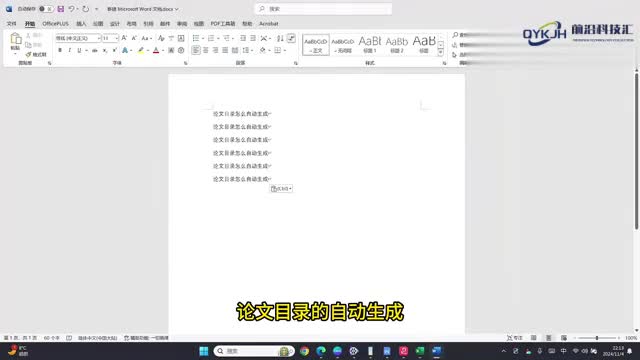Image resolution: width=640 pixels, height=360 pixels.
Task: Open the font name combo box
Action: pyautogui.click(x=78, y=38)
